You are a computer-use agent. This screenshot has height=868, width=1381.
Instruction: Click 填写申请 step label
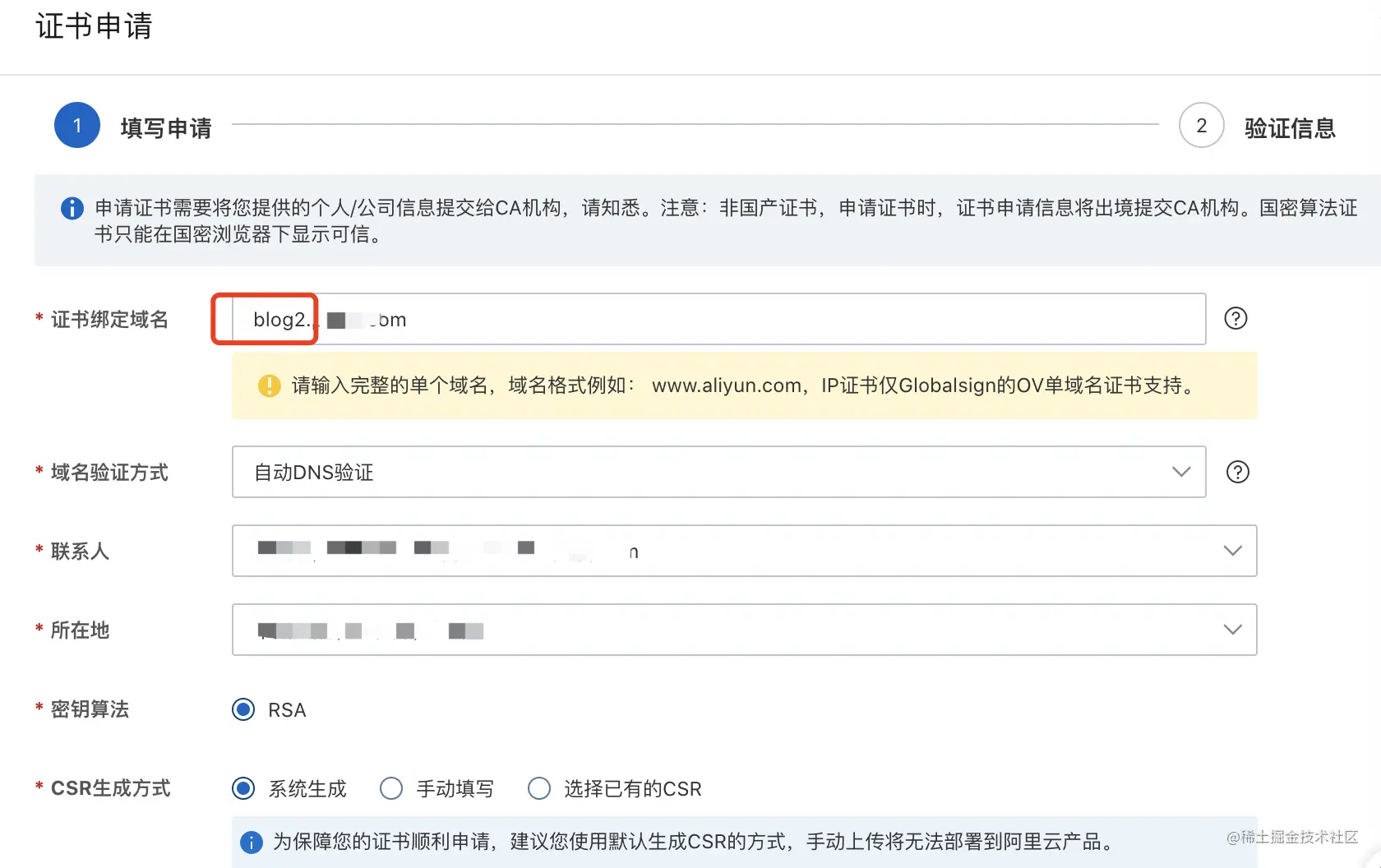(x=166, y=128)
